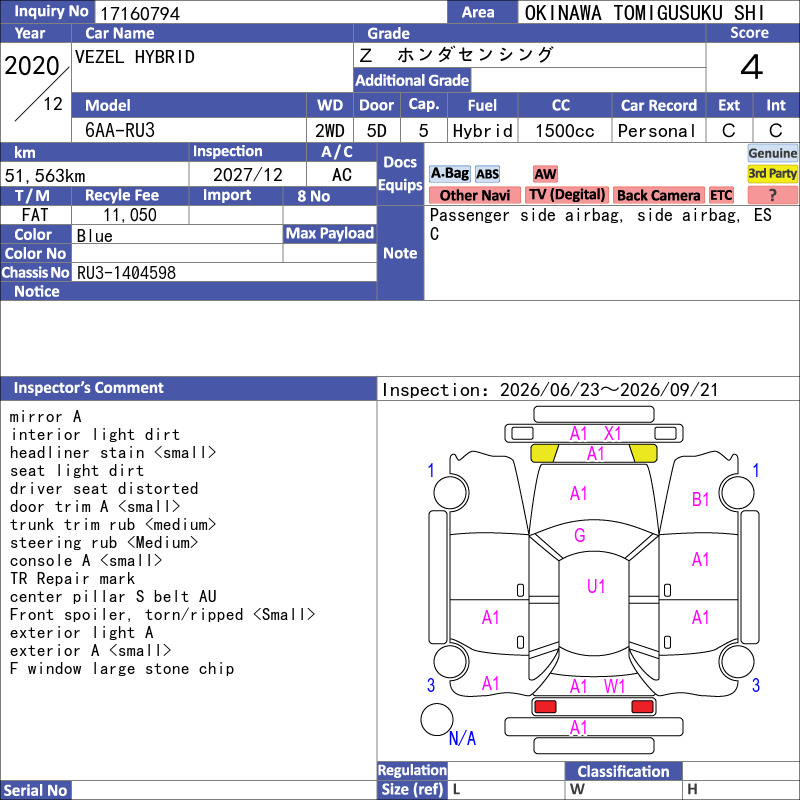Click the Back Camera badge
The image size is (800, 800).
tap(658, 195)
